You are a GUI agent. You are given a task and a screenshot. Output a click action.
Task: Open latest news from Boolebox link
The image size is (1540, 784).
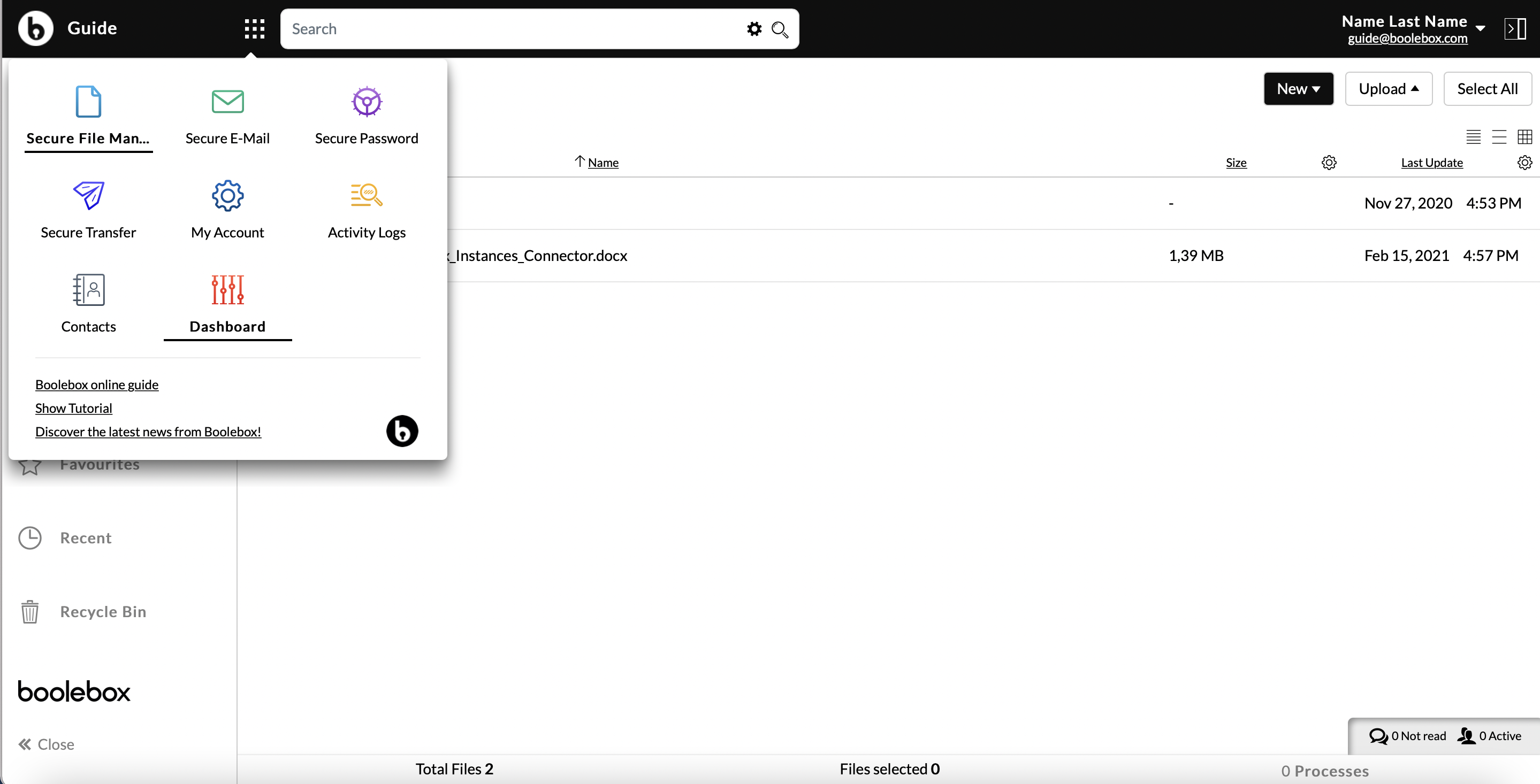[148, 432]
